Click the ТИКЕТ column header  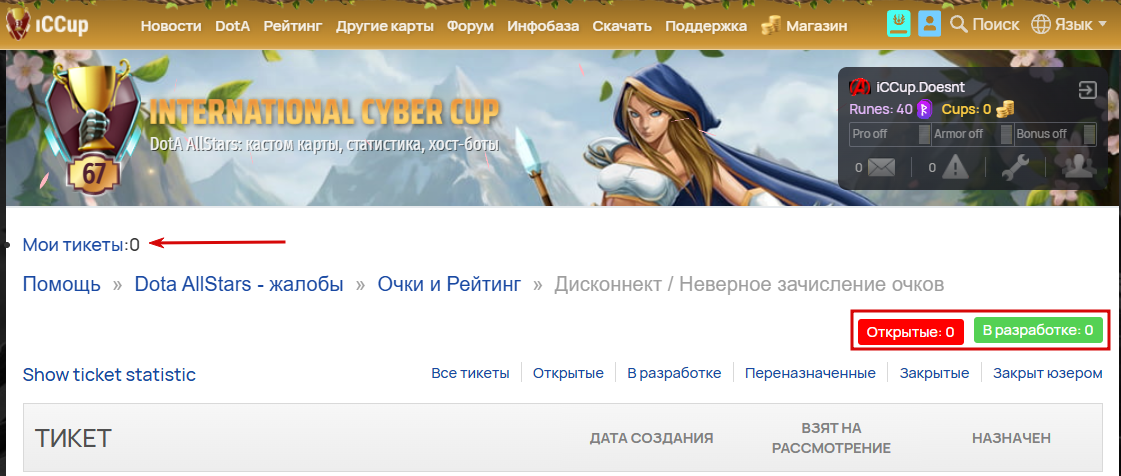click(73, 438)
